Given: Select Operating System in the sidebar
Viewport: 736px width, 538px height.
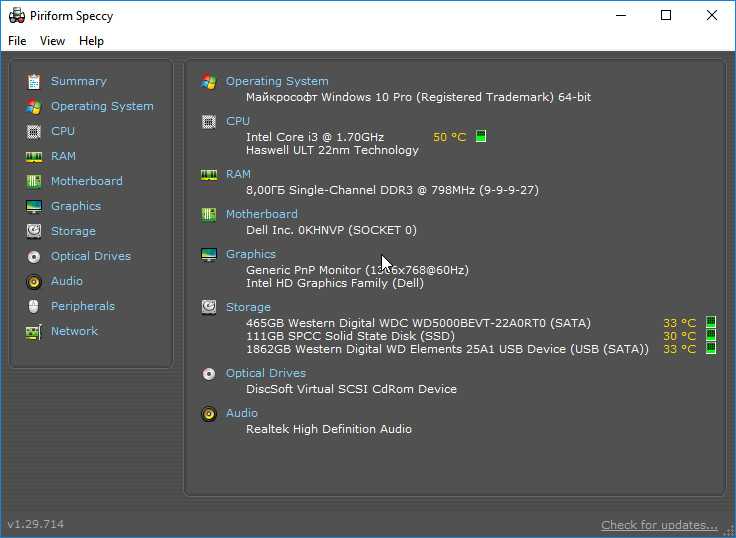Looking at the screenshot, I should (x=102, y=106).
